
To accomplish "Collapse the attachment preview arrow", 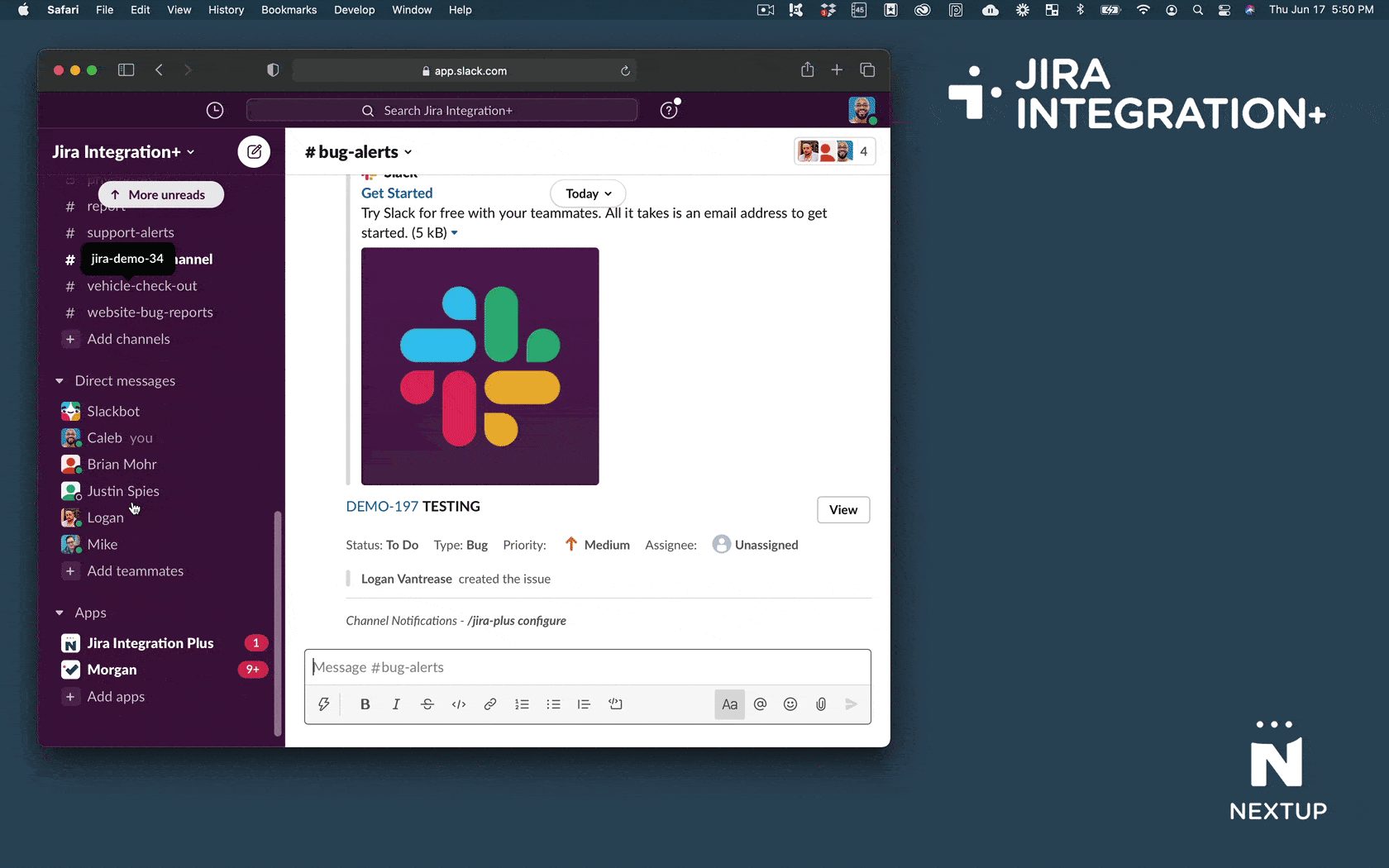I will [454, 233].
